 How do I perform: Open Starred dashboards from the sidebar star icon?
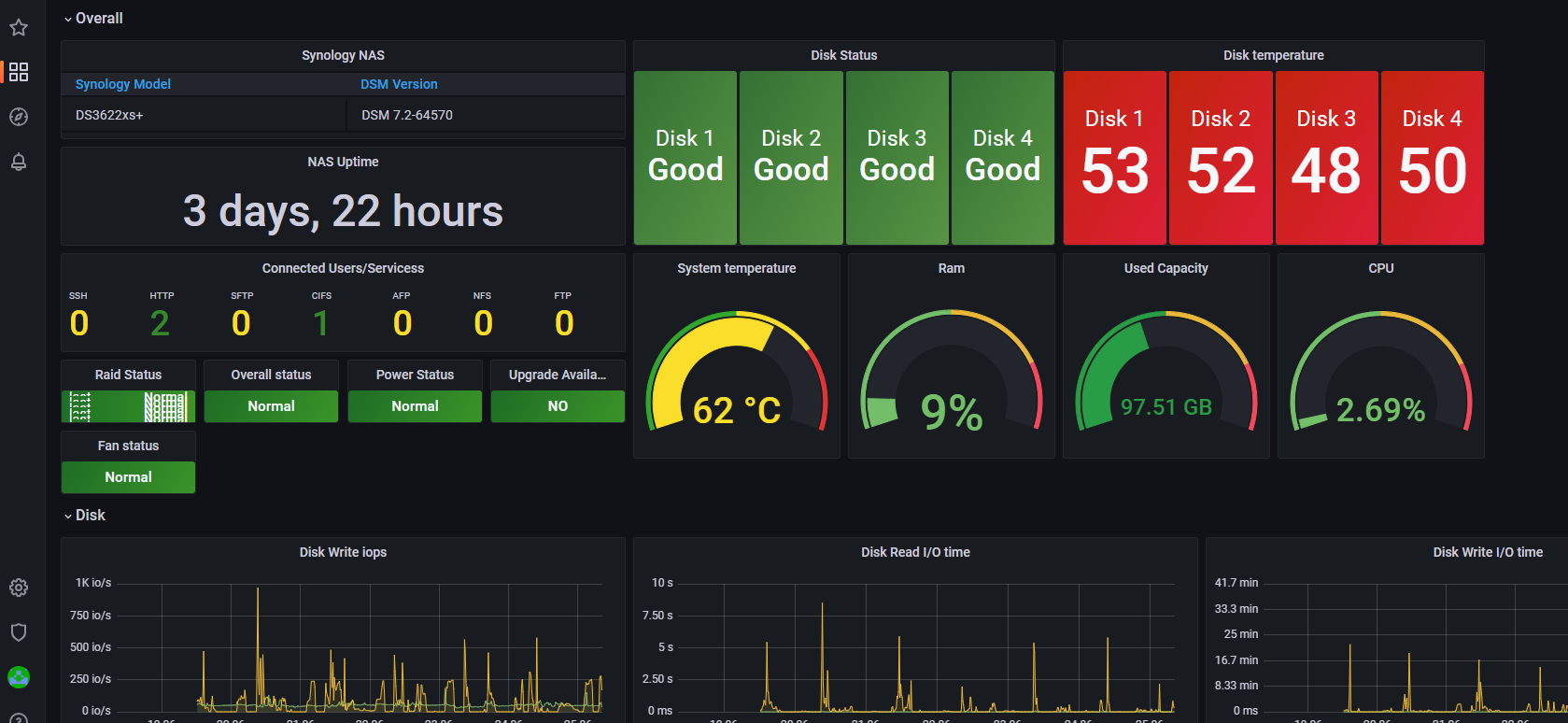coord(19,27)
